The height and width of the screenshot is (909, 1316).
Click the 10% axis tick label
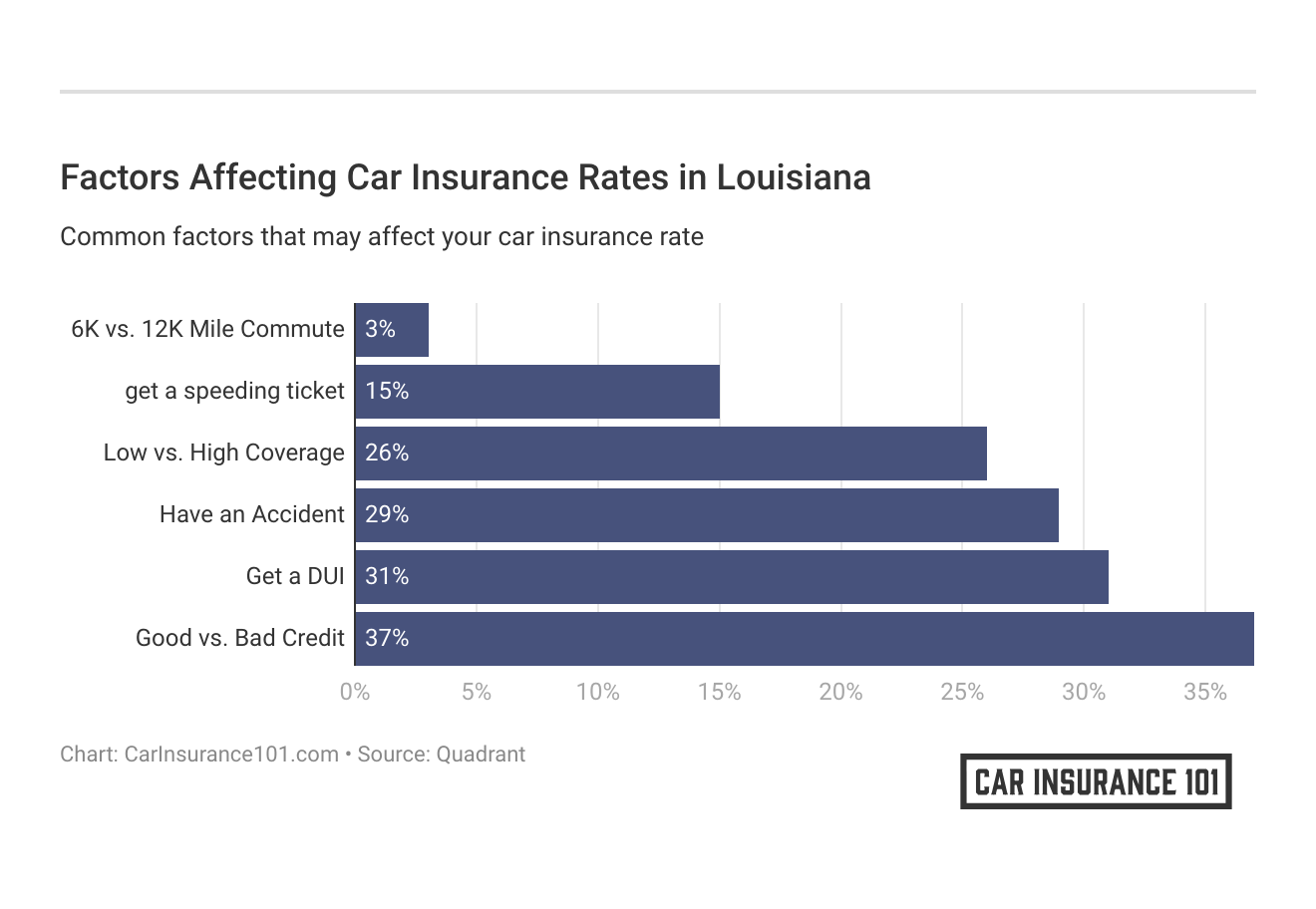click(598, 692)
